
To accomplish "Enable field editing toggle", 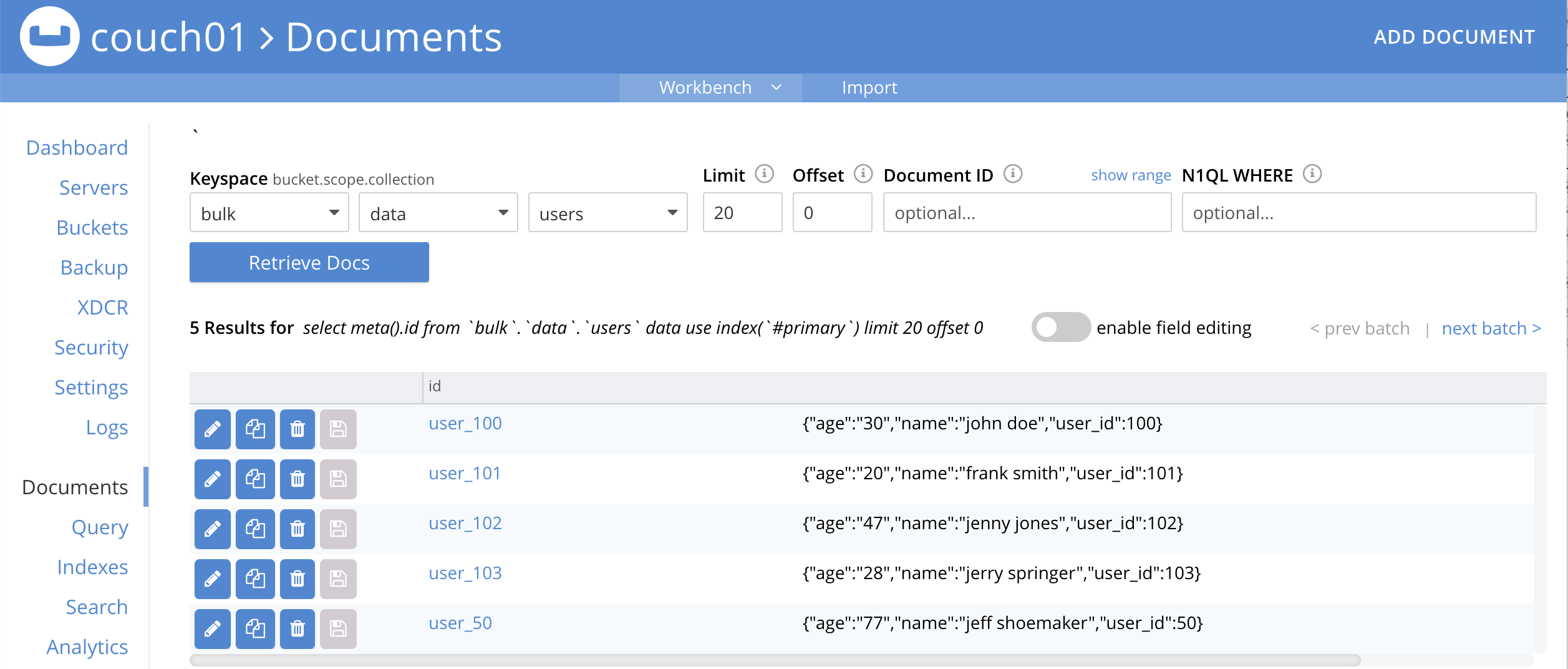I will pos(1060,326).
